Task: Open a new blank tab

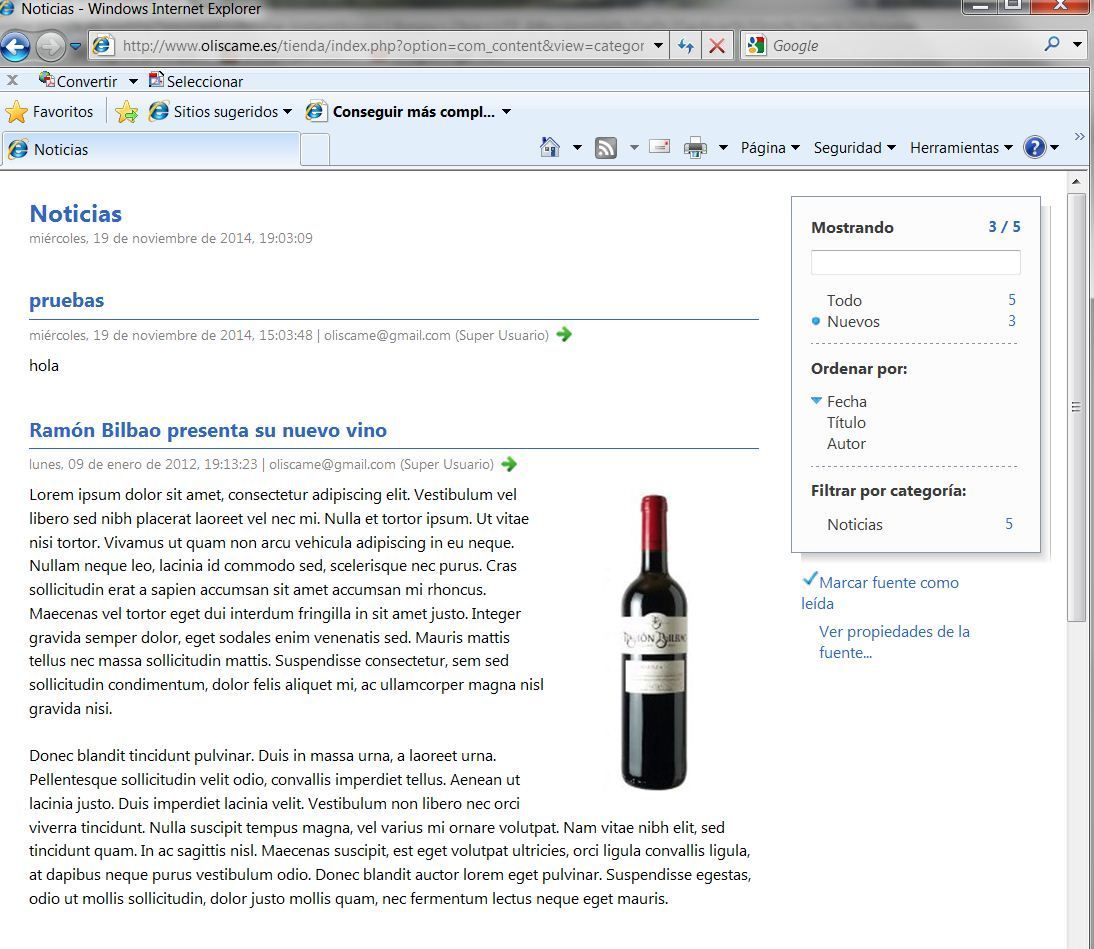Action: pyautogui.click(x=315, y=150)
